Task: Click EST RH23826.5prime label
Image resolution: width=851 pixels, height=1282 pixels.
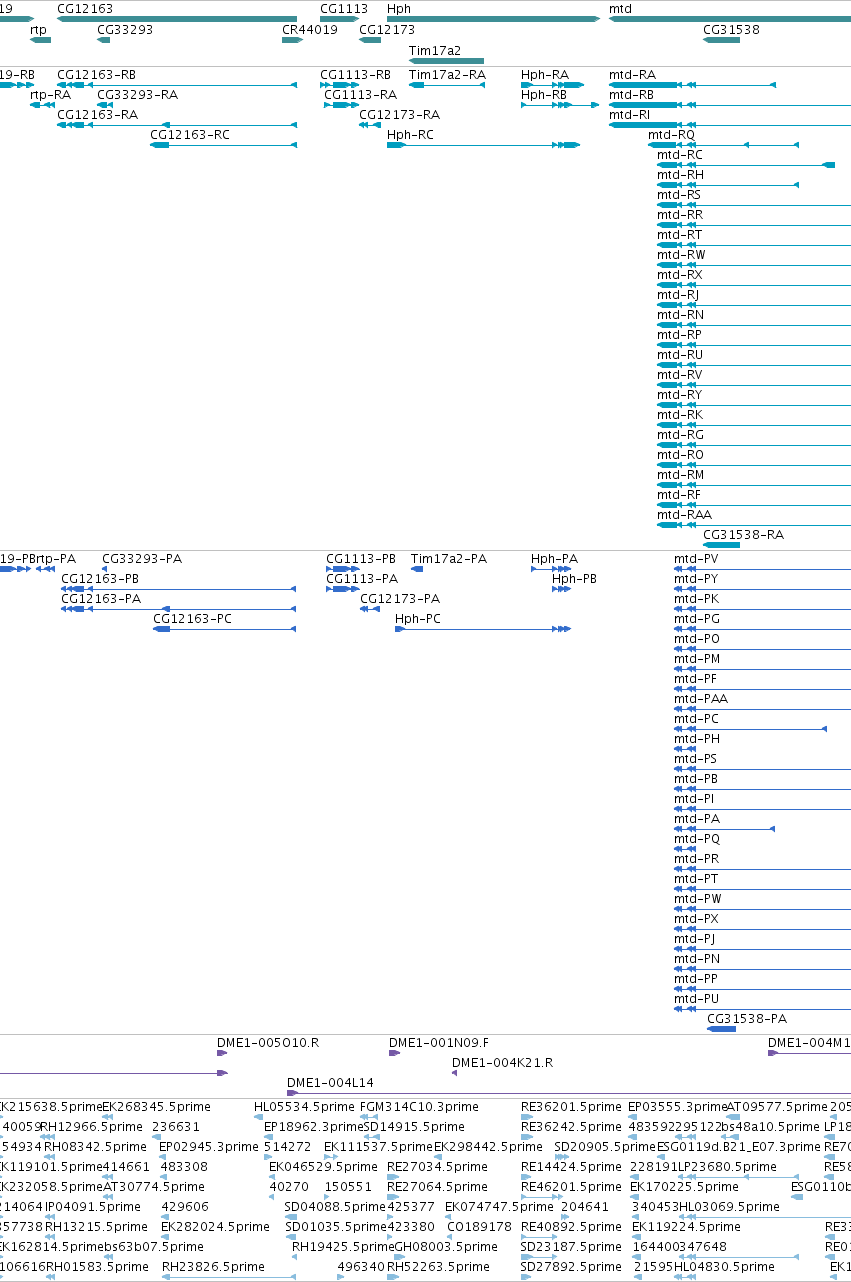Action: (213, 1266)
